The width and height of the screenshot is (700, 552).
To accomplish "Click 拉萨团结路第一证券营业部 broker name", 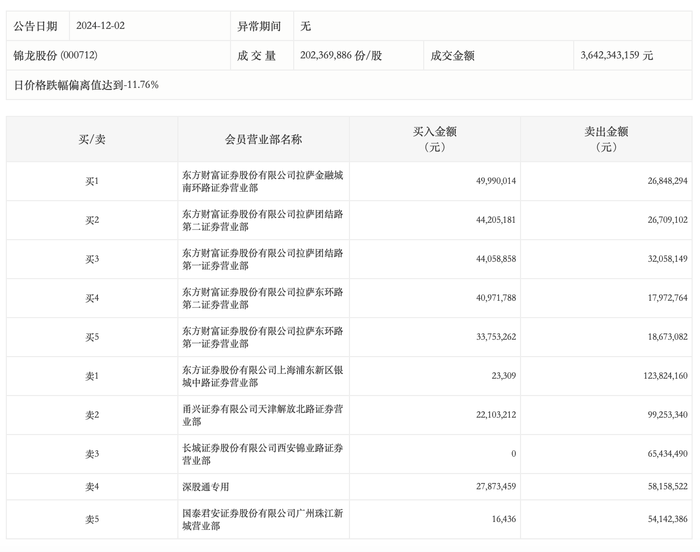I will pos(262,259).
